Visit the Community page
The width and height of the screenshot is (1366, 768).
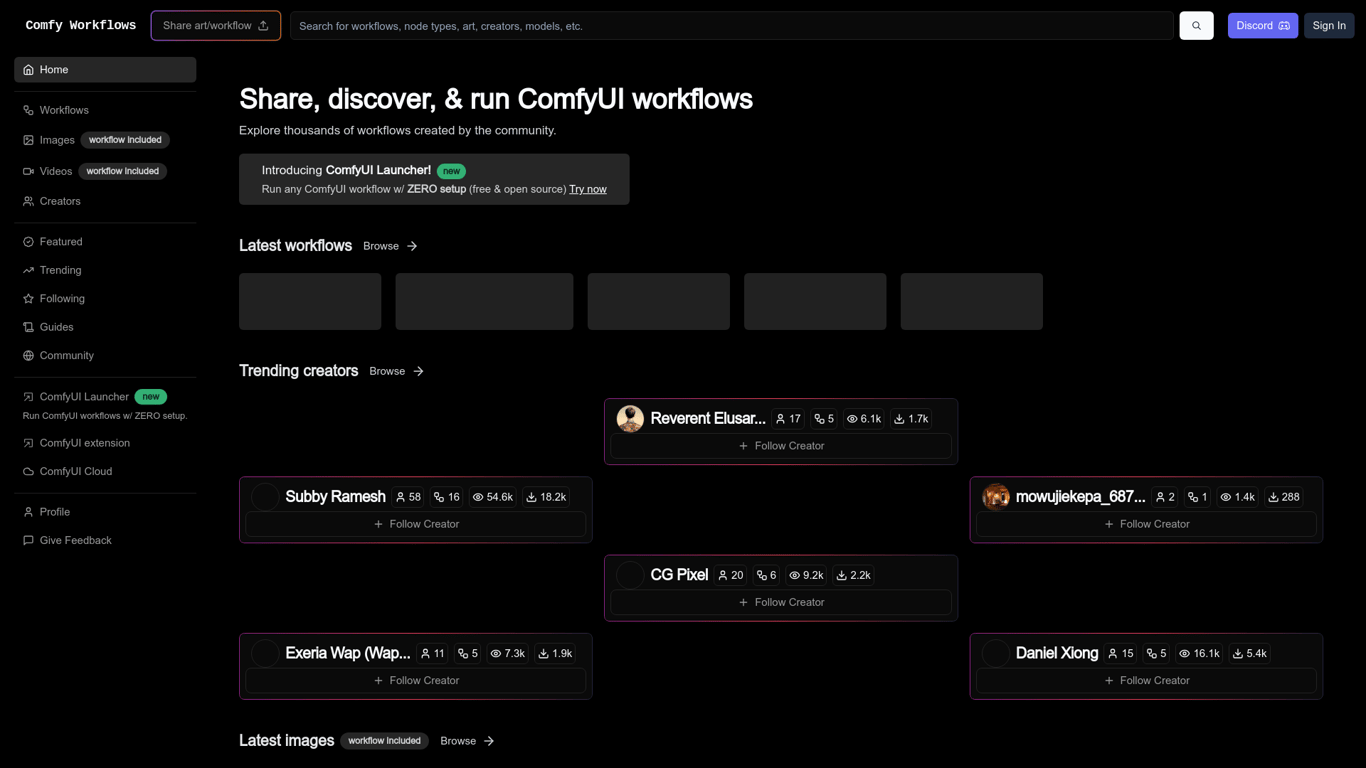[x=66, y=355]
